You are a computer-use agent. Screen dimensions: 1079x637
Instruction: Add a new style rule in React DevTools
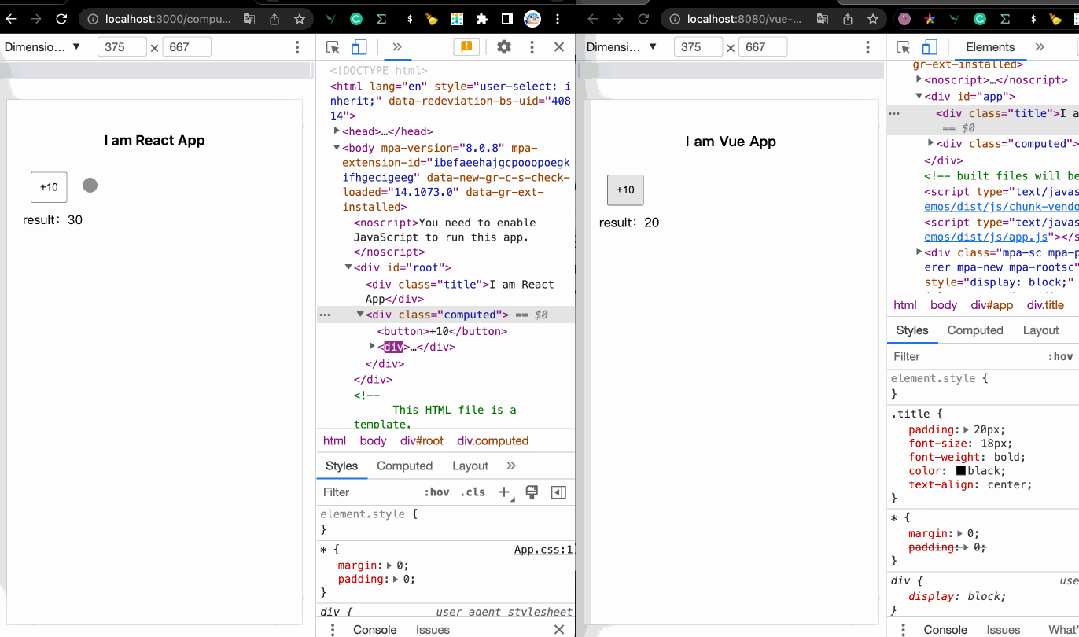point(504,492)
